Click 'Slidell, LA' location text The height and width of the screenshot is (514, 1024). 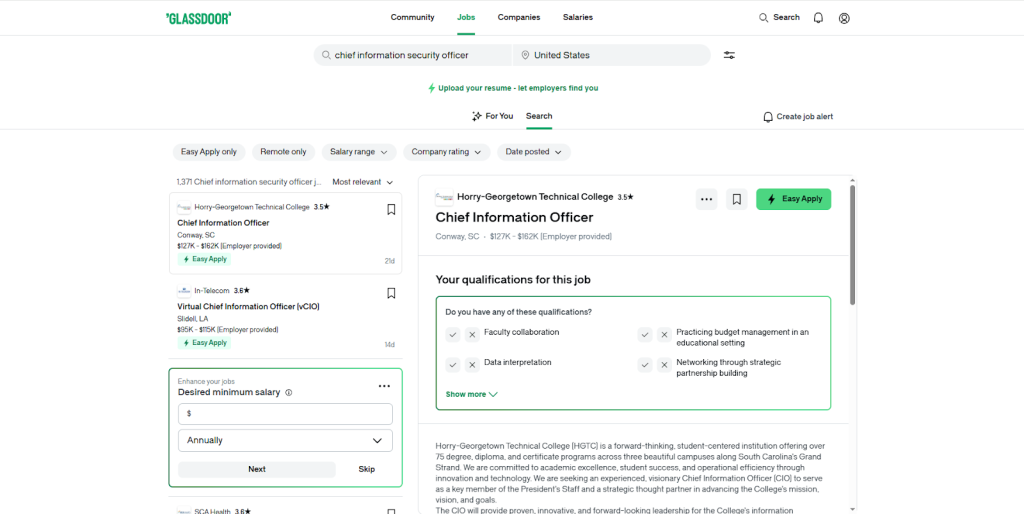tap(193, 319)
